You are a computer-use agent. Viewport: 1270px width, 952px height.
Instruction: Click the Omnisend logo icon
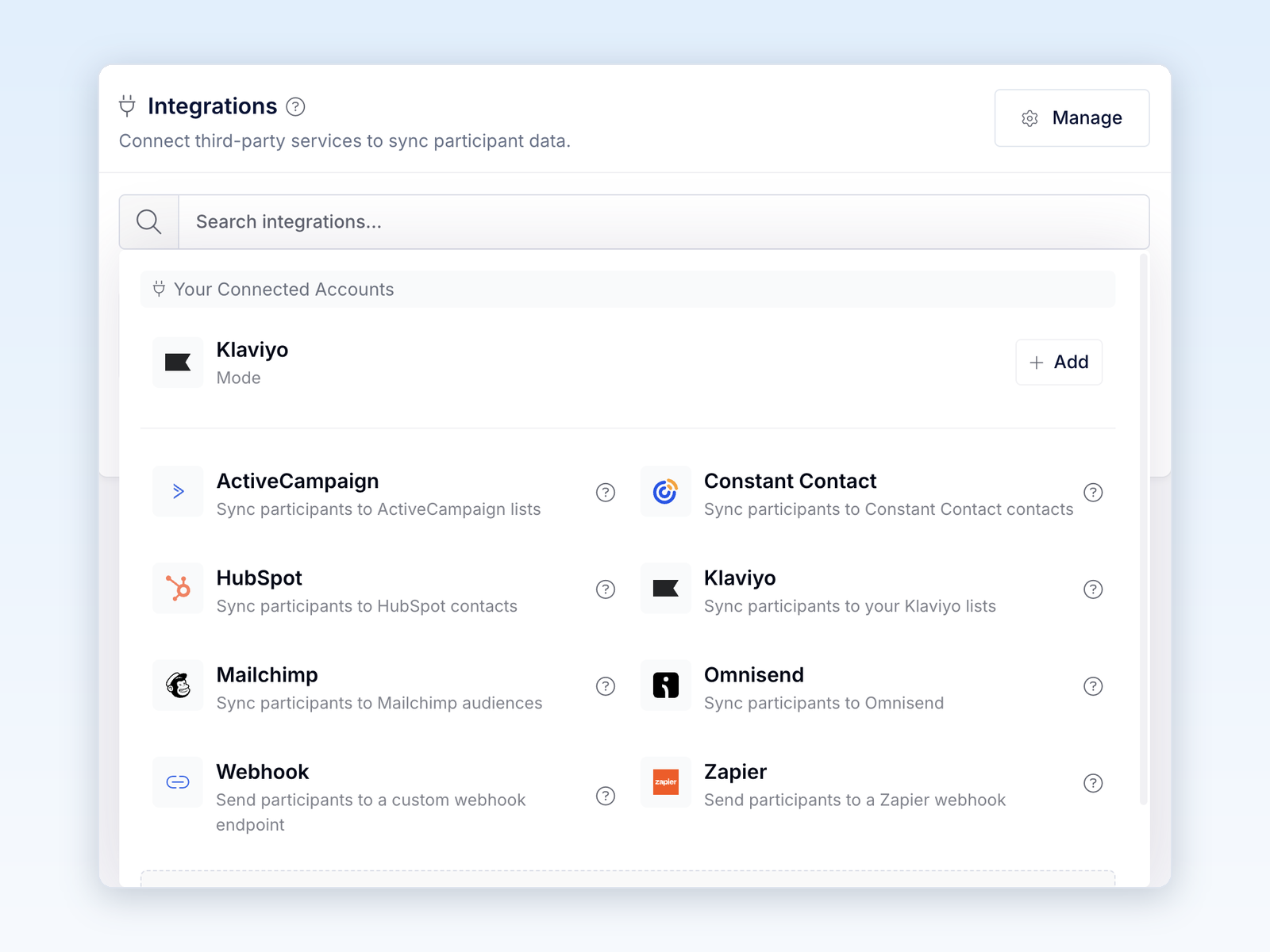click(665, 685)
